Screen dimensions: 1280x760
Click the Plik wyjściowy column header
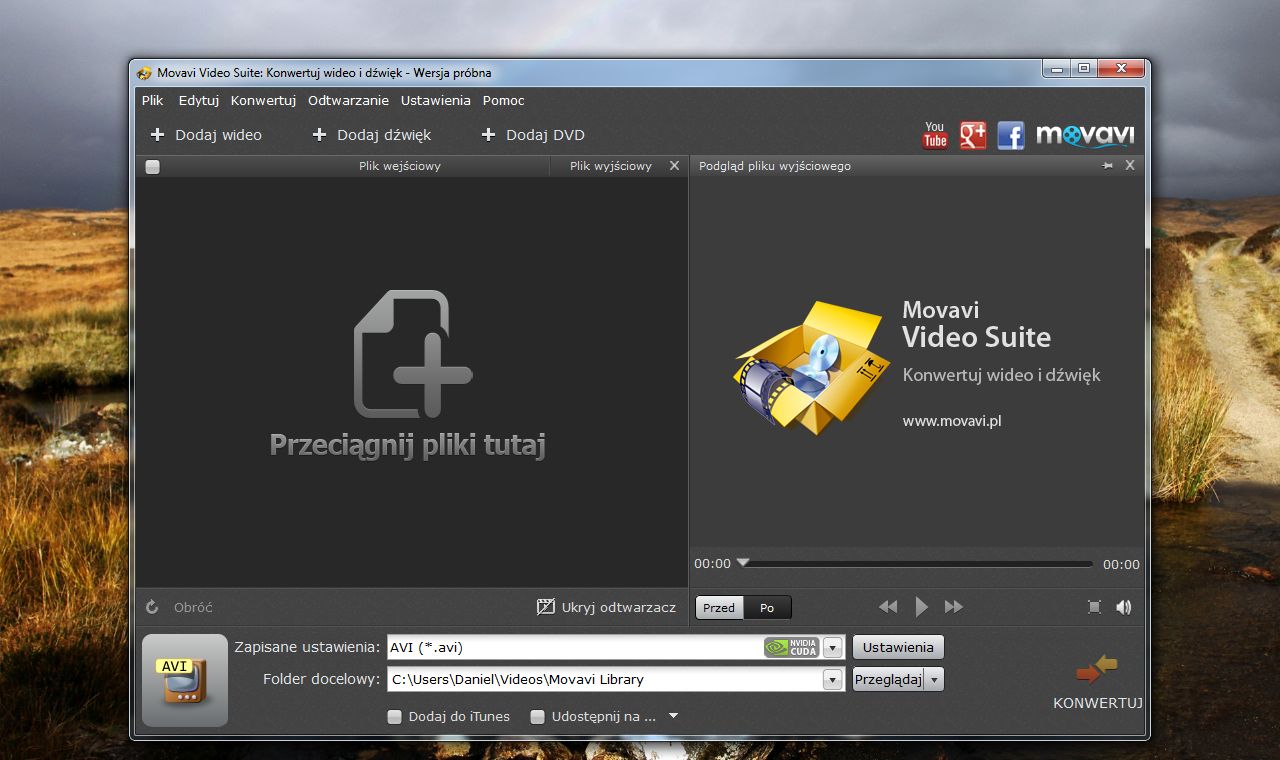[611, 166]
